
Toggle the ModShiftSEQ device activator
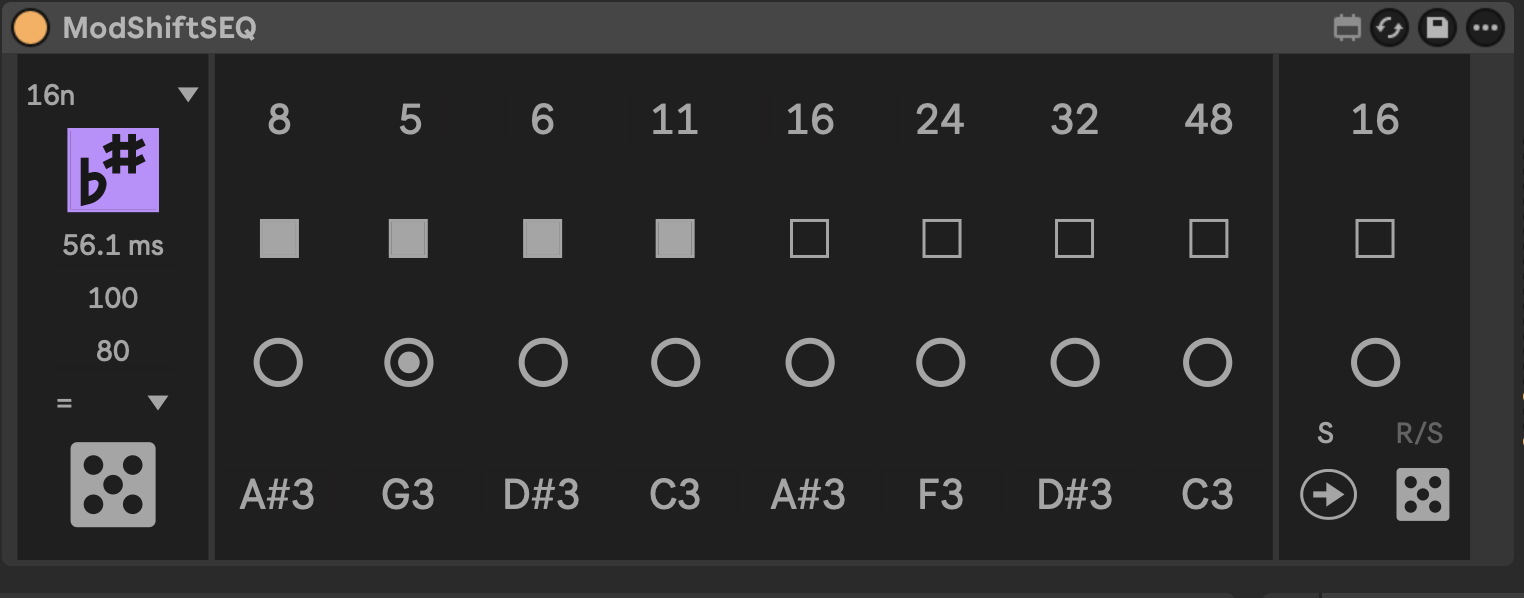click(x=30, y=28)
